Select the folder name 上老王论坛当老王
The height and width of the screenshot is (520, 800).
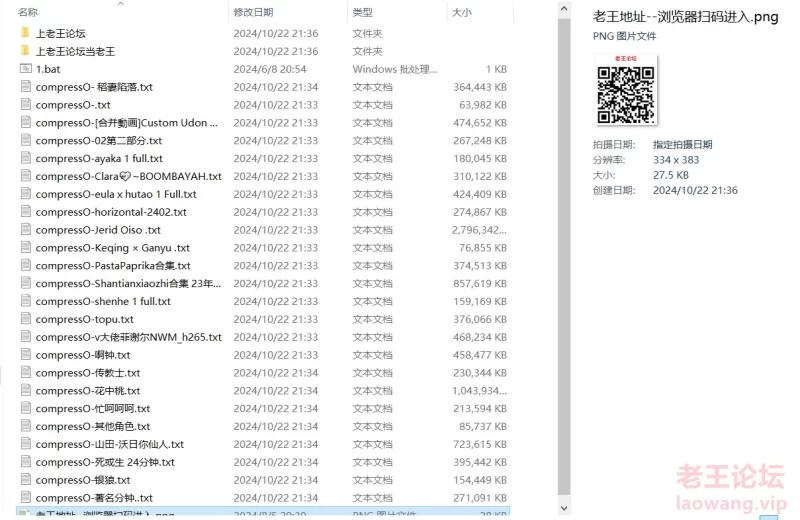pyautogui.click(x=75, y=52)
